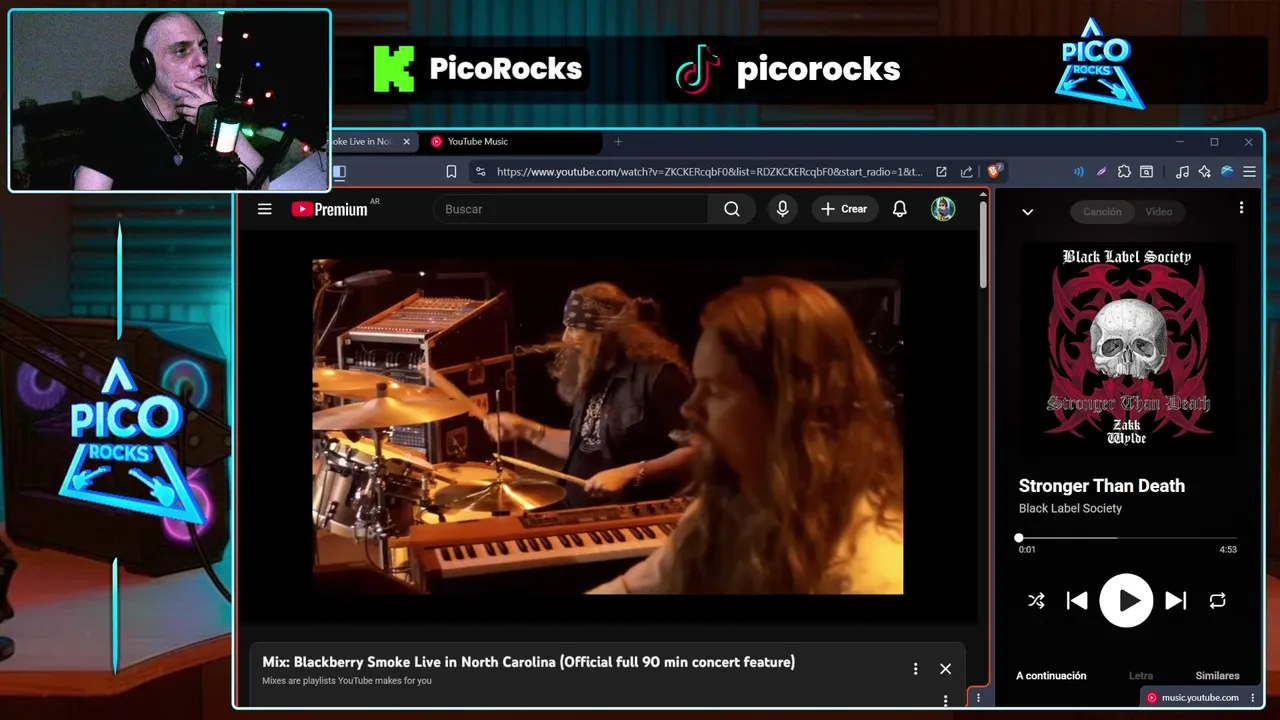The height and width of the screenshot is (720, 1280).
Task: Open the Letra lyrics tab
Action: (1140, 676)
